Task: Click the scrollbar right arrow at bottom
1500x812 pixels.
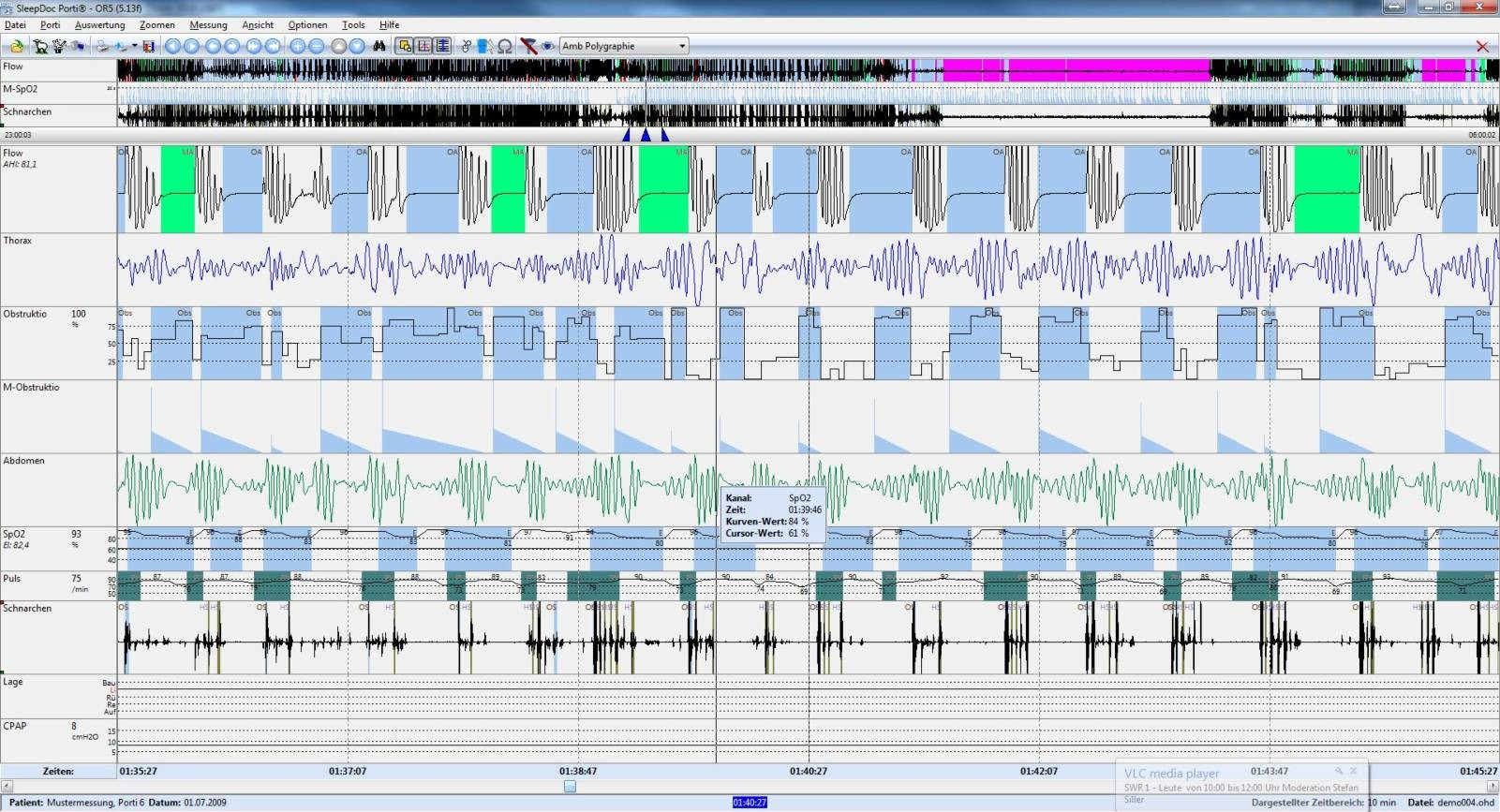Action: click(x=1493, y=787)
